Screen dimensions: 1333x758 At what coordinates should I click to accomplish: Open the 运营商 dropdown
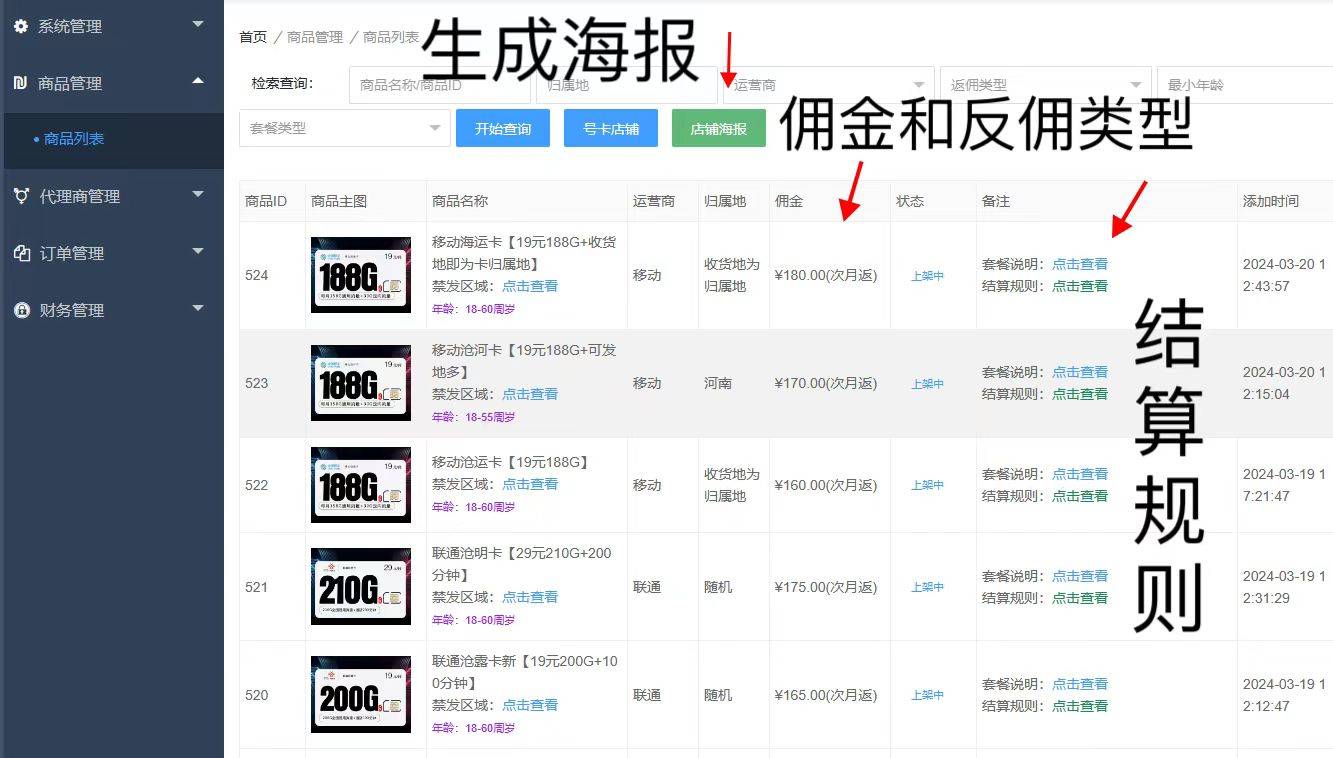828,85
